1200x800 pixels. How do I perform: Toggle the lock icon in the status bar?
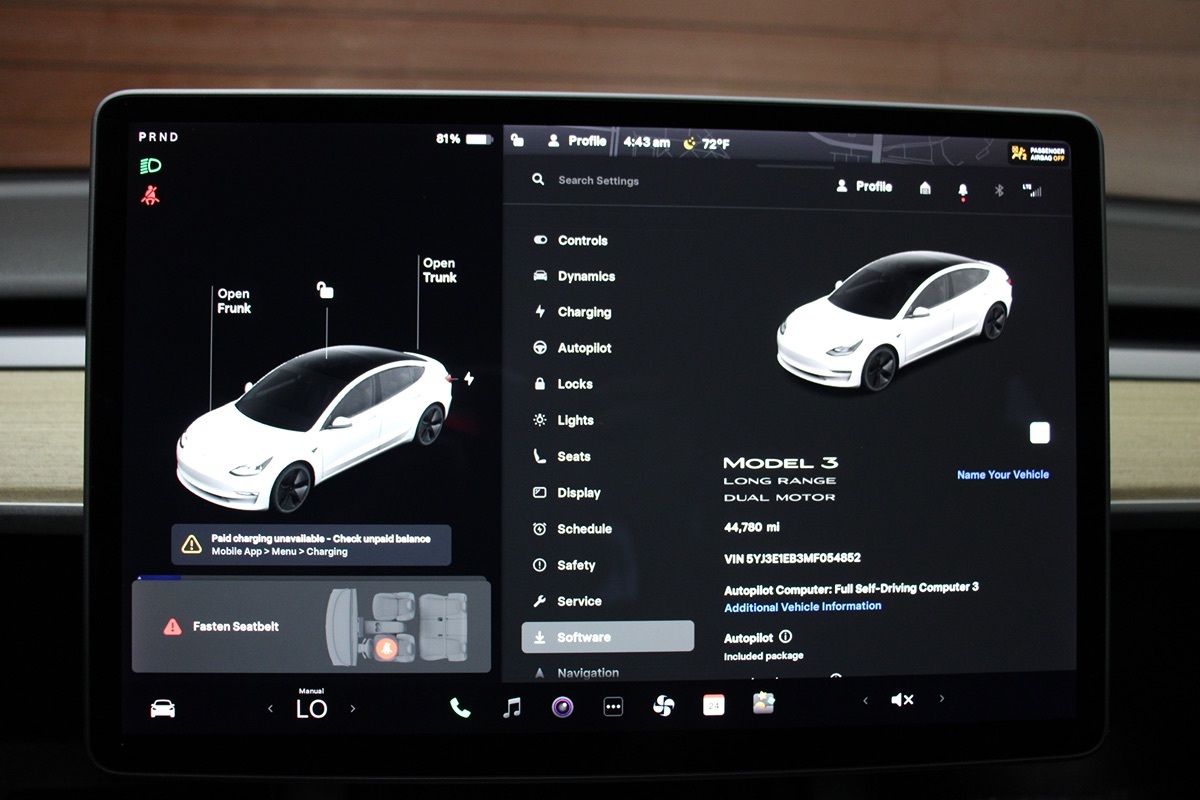[x=517, y=141]
